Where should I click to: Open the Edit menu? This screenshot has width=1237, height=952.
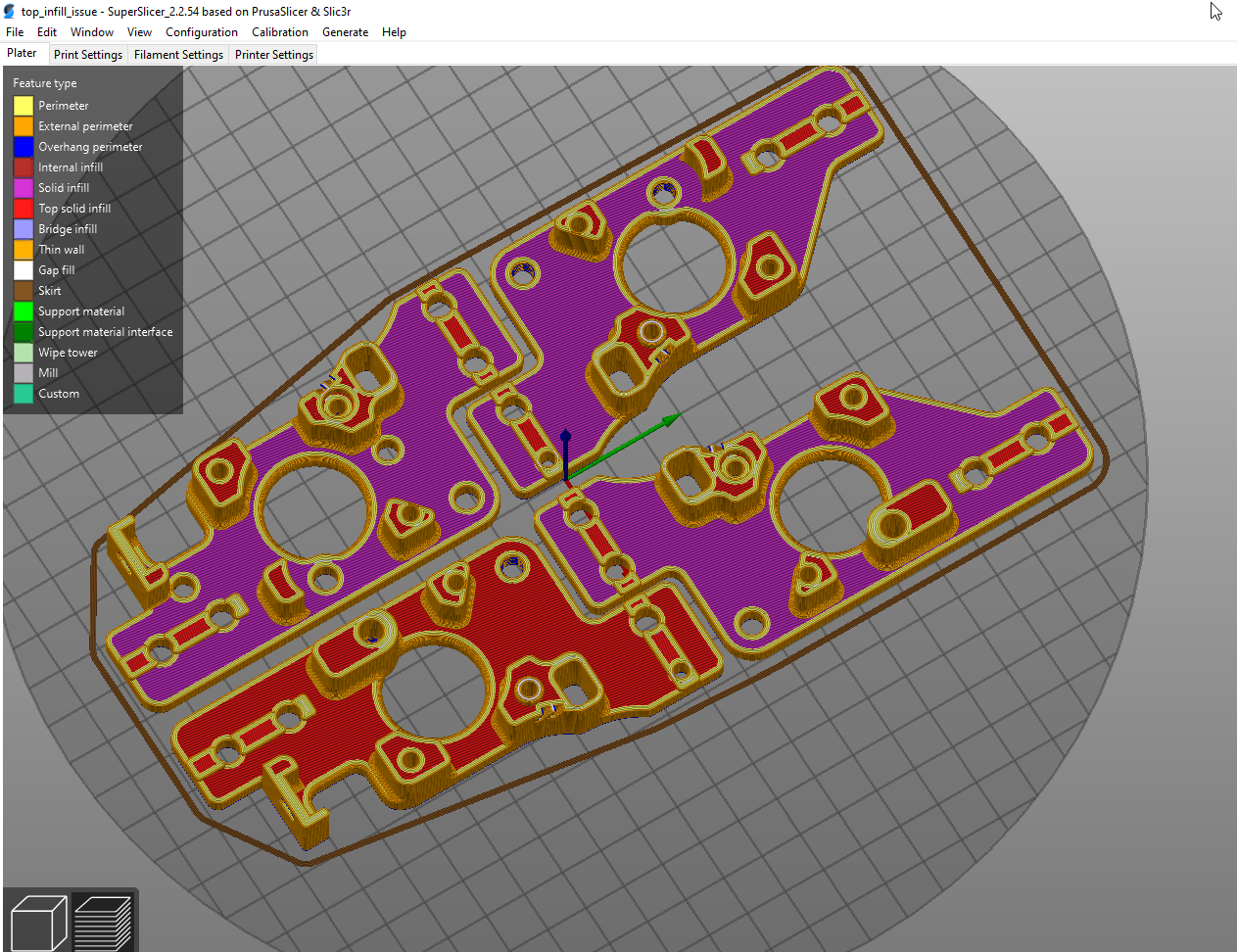click(x=47, y=32)
